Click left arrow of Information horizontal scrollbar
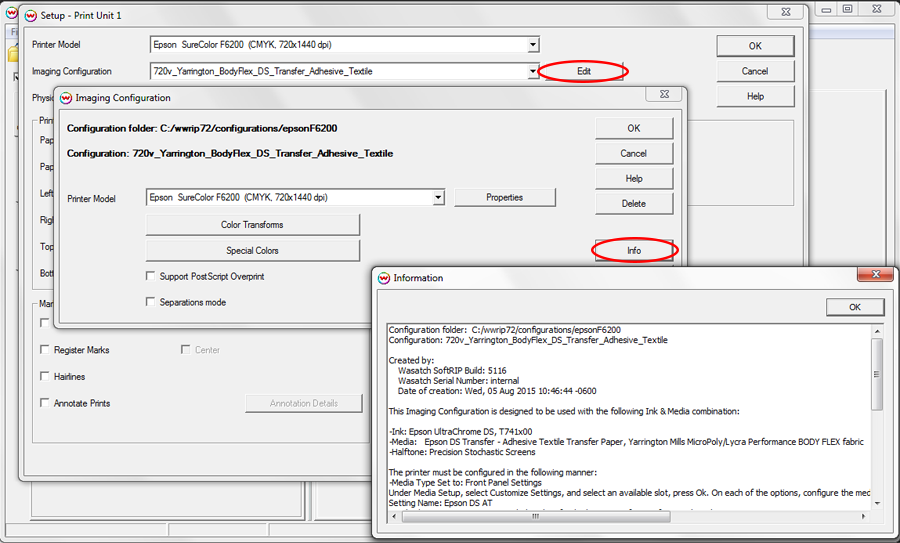900x543 pixels. point(394,517)
